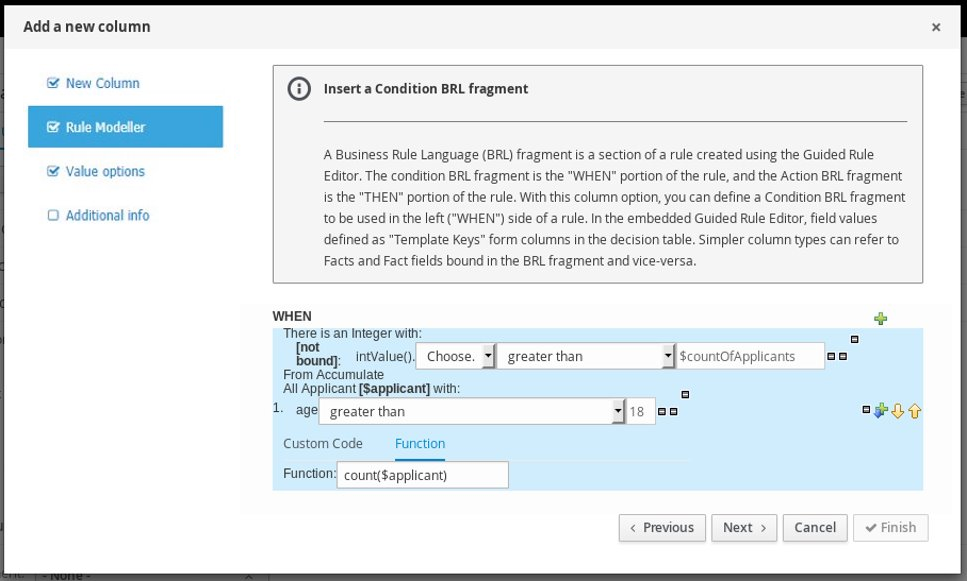Select the Rule Modeller step checkbox
Screen dimensions: 968x581
click(x=53, y=127)
